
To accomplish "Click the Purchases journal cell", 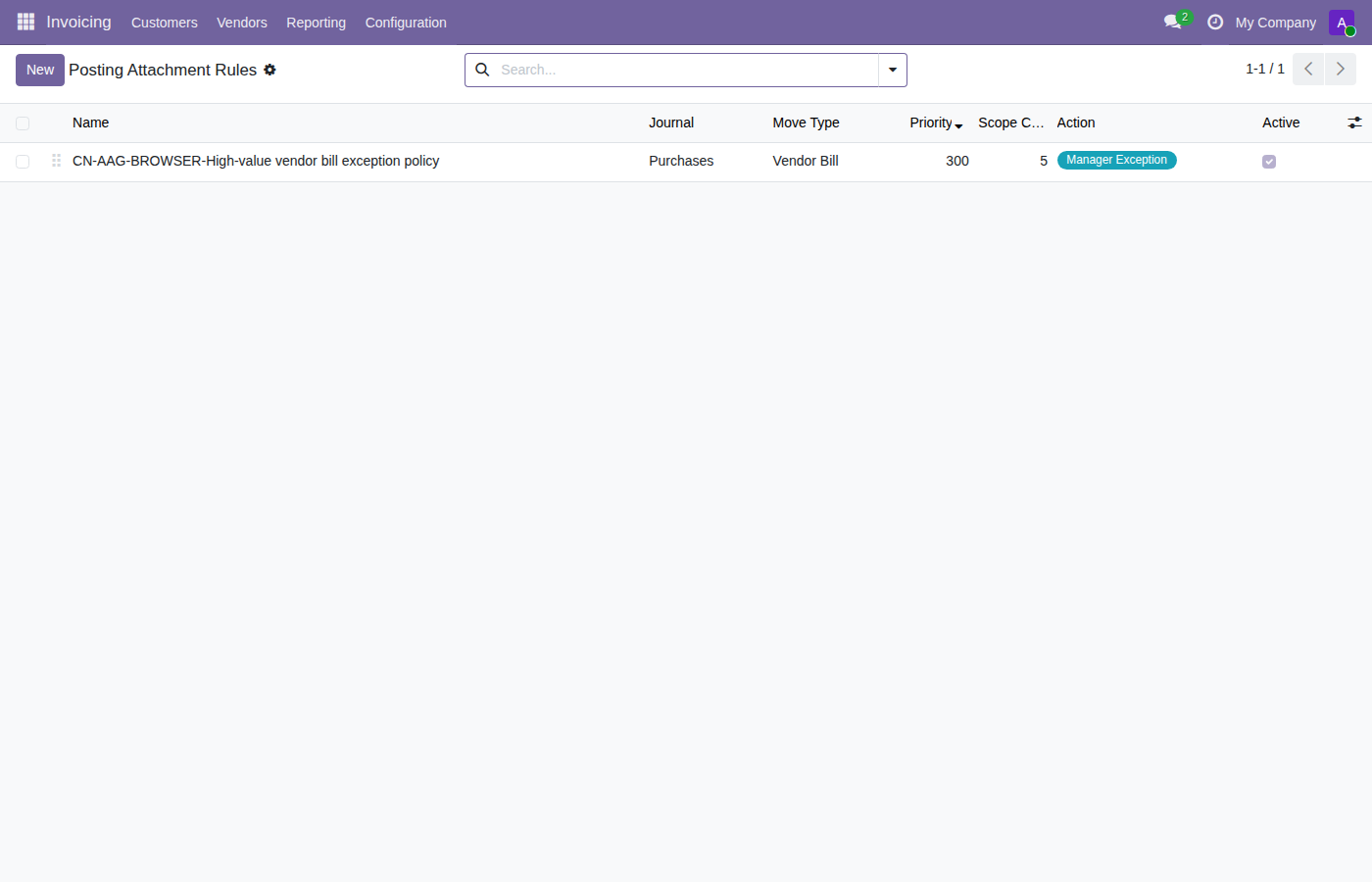I will [x=681, y=161].
